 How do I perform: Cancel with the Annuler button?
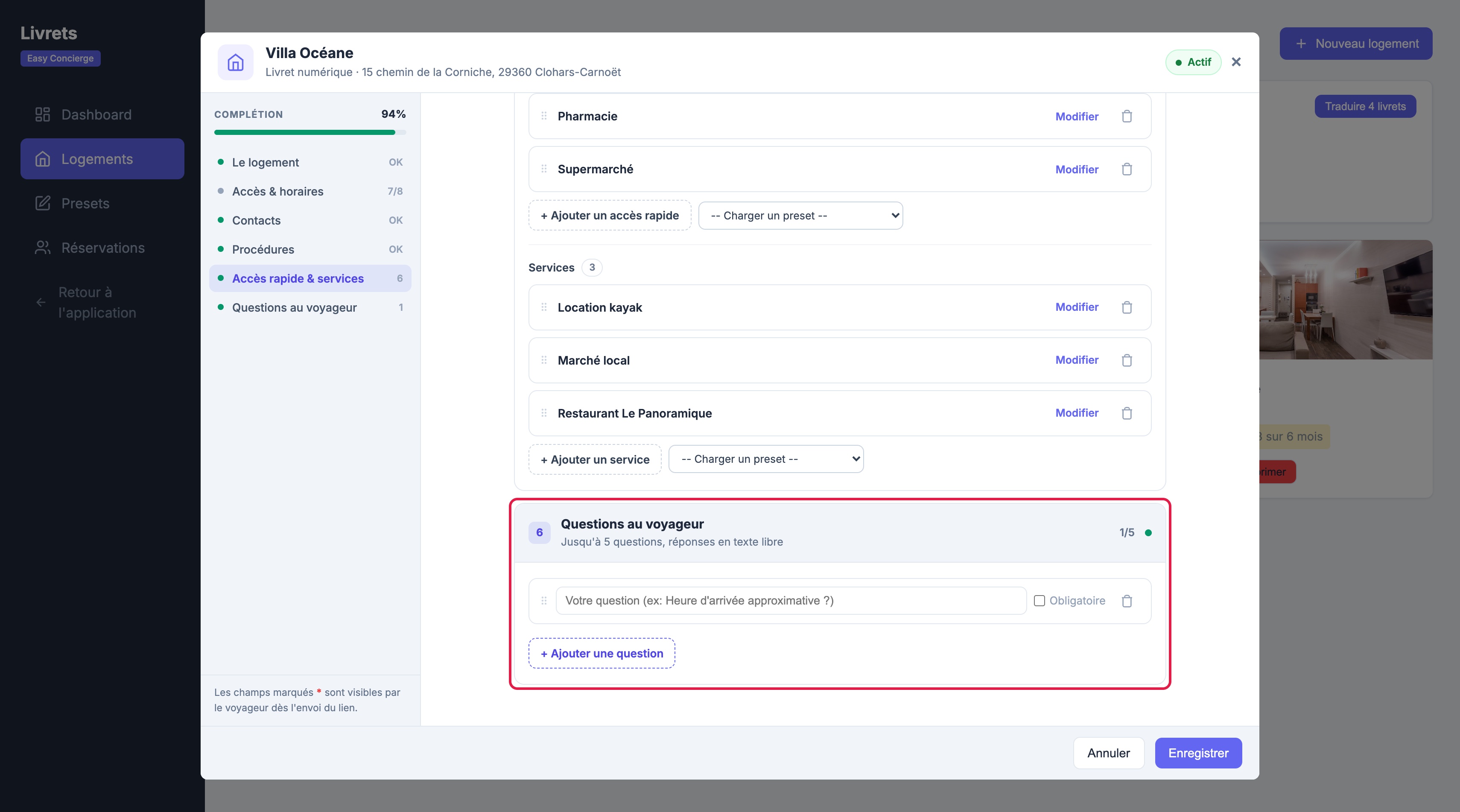point(1108,753)
